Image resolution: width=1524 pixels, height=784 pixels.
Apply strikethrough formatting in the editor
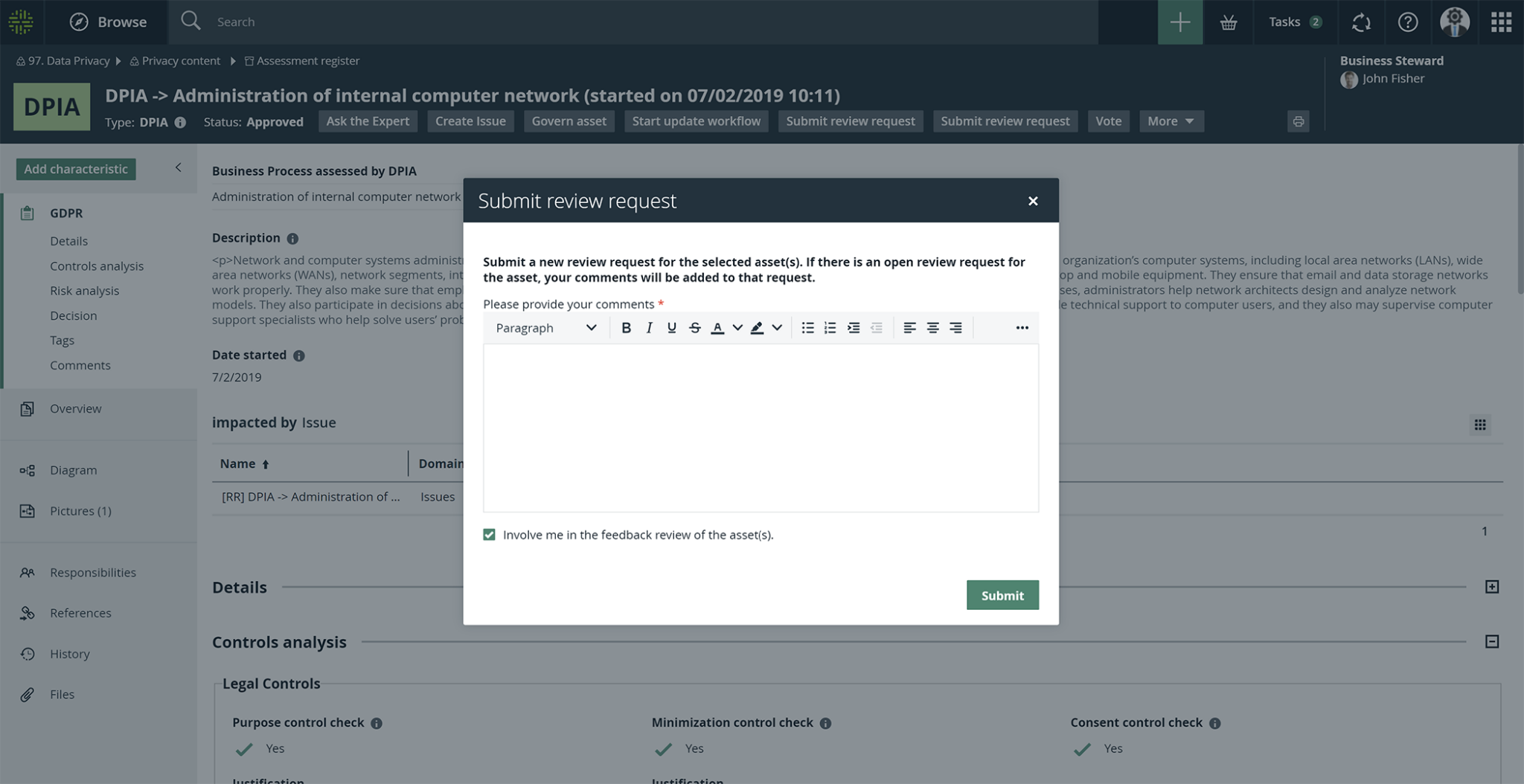tap(694, 327)
